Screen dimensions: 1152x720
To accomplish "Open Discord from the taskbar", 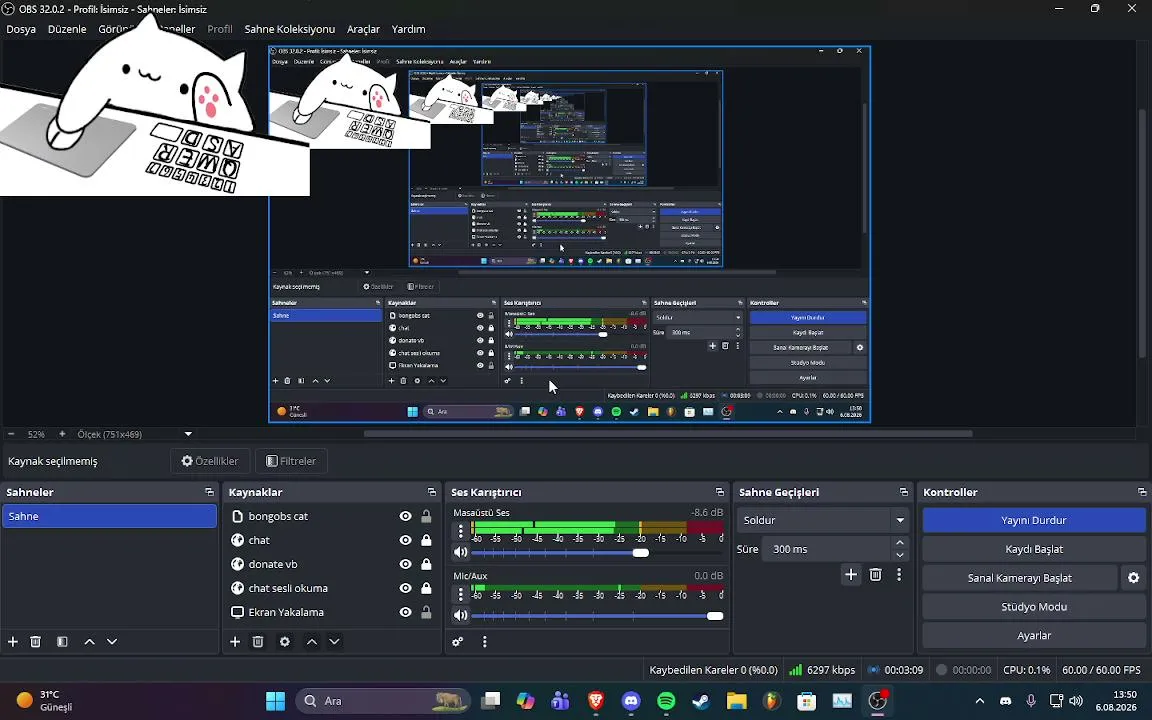I will pos(631,700).
